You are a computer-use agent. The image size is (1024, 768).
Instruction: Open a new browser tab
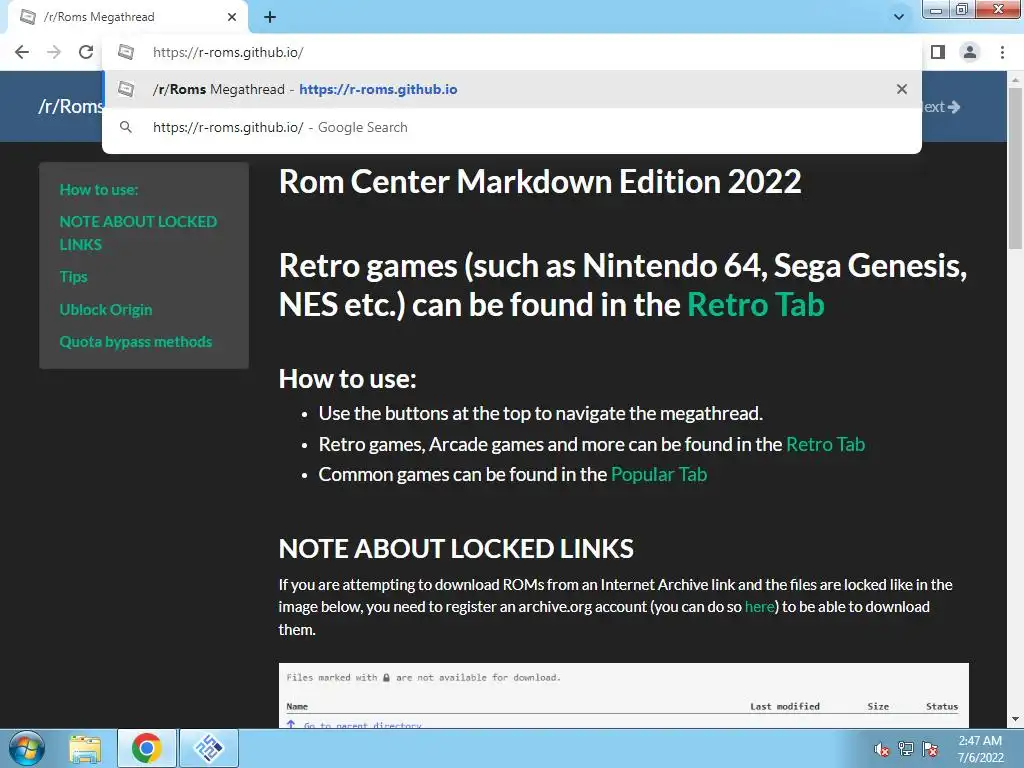(270, 18)
